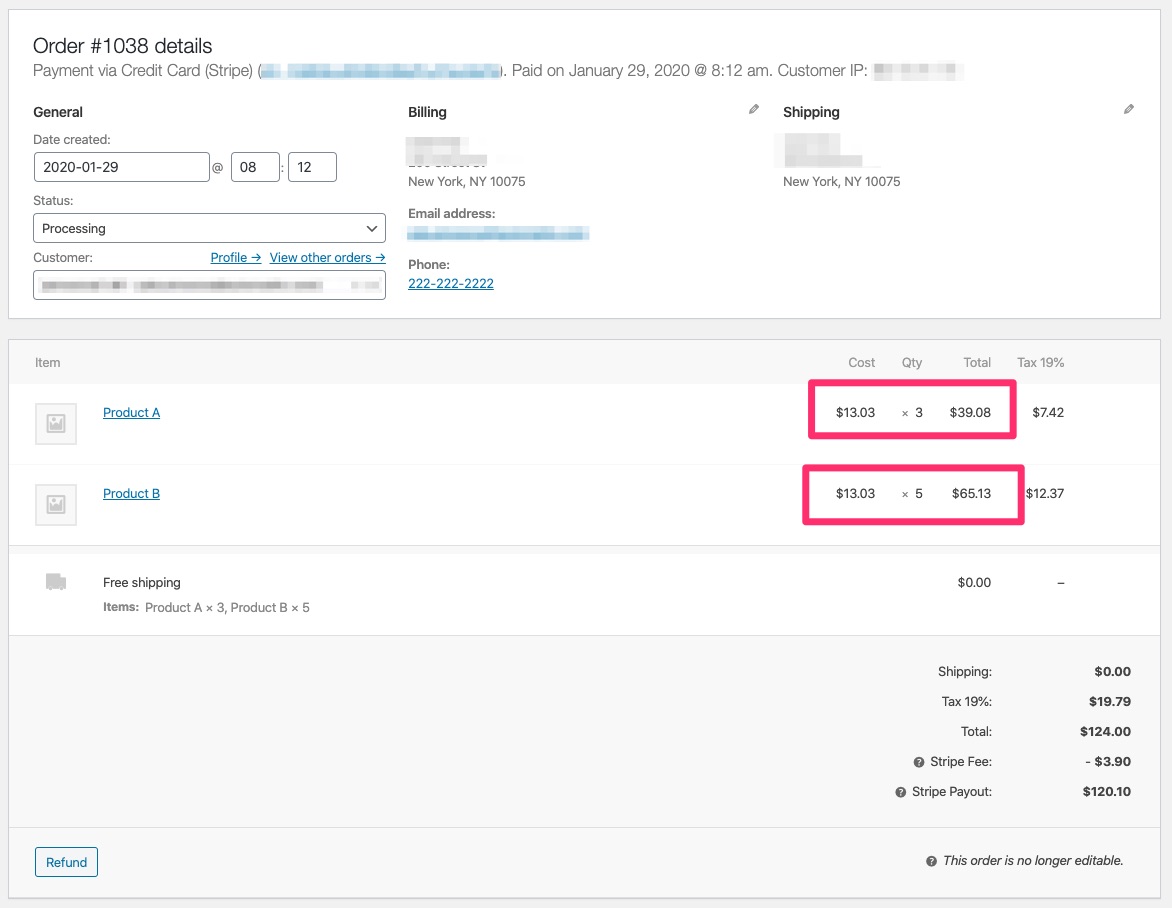Open the customer's Profile link
This screenshot has height=908, width=1172.
pyautogui.click(x=234, y=257)
